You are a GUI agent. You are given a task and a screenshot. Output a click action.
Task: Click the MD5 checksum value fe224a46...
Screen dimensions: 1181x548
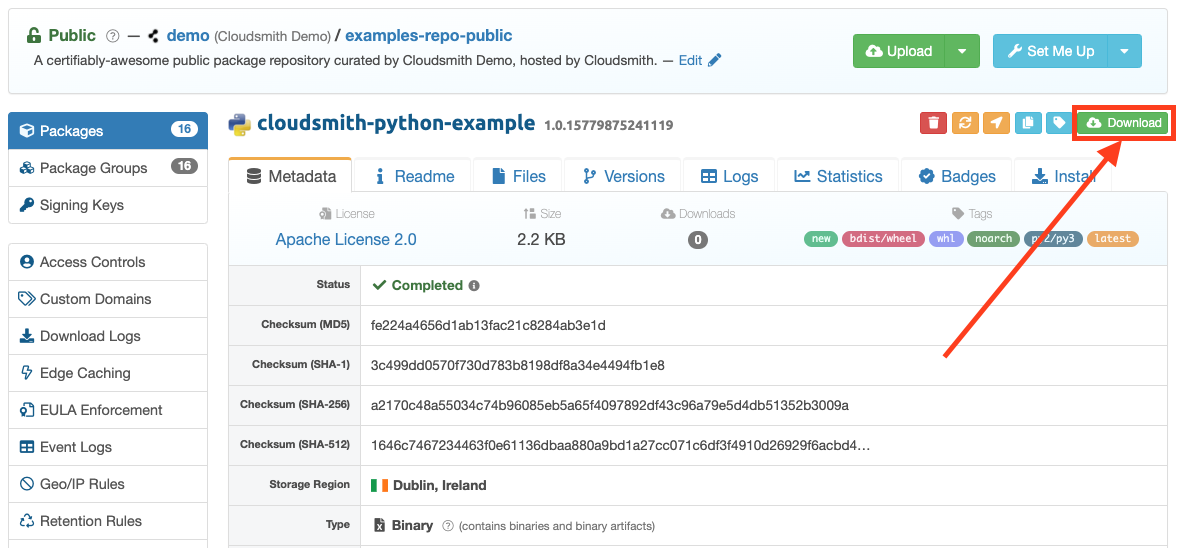tap(488, 326)
